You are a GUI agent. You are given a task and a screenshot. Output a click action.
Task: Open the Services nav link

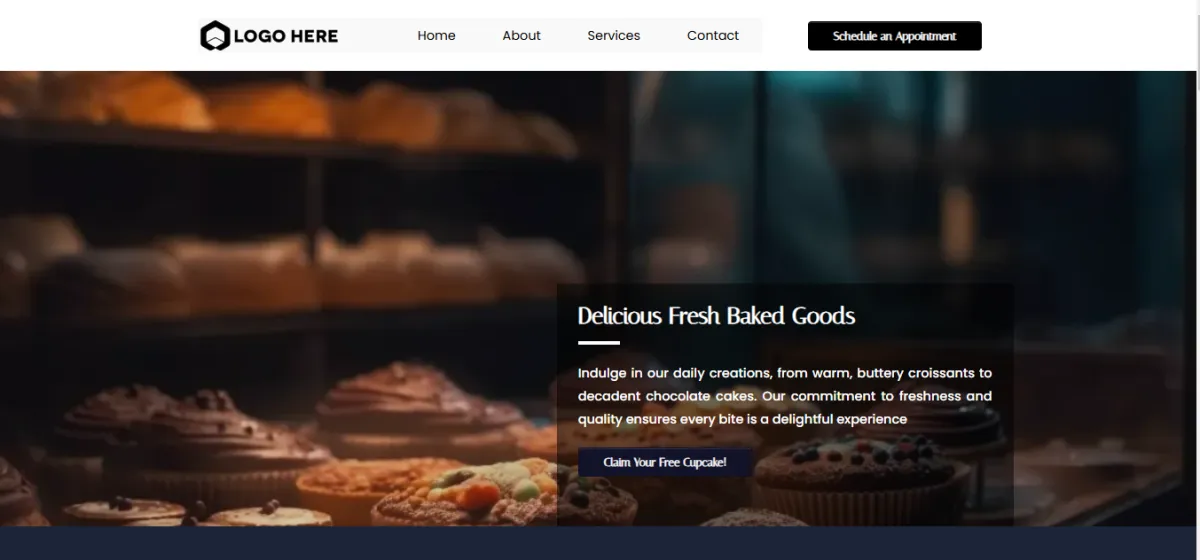click(x=613, y=35)
